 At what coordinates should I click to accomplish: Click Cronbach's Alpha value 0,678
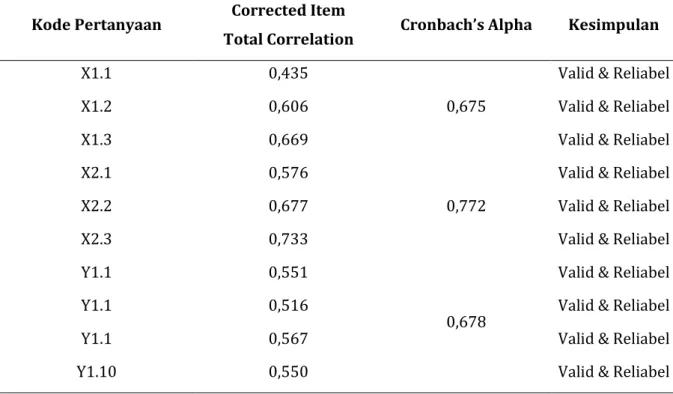[x=466, y=322]
